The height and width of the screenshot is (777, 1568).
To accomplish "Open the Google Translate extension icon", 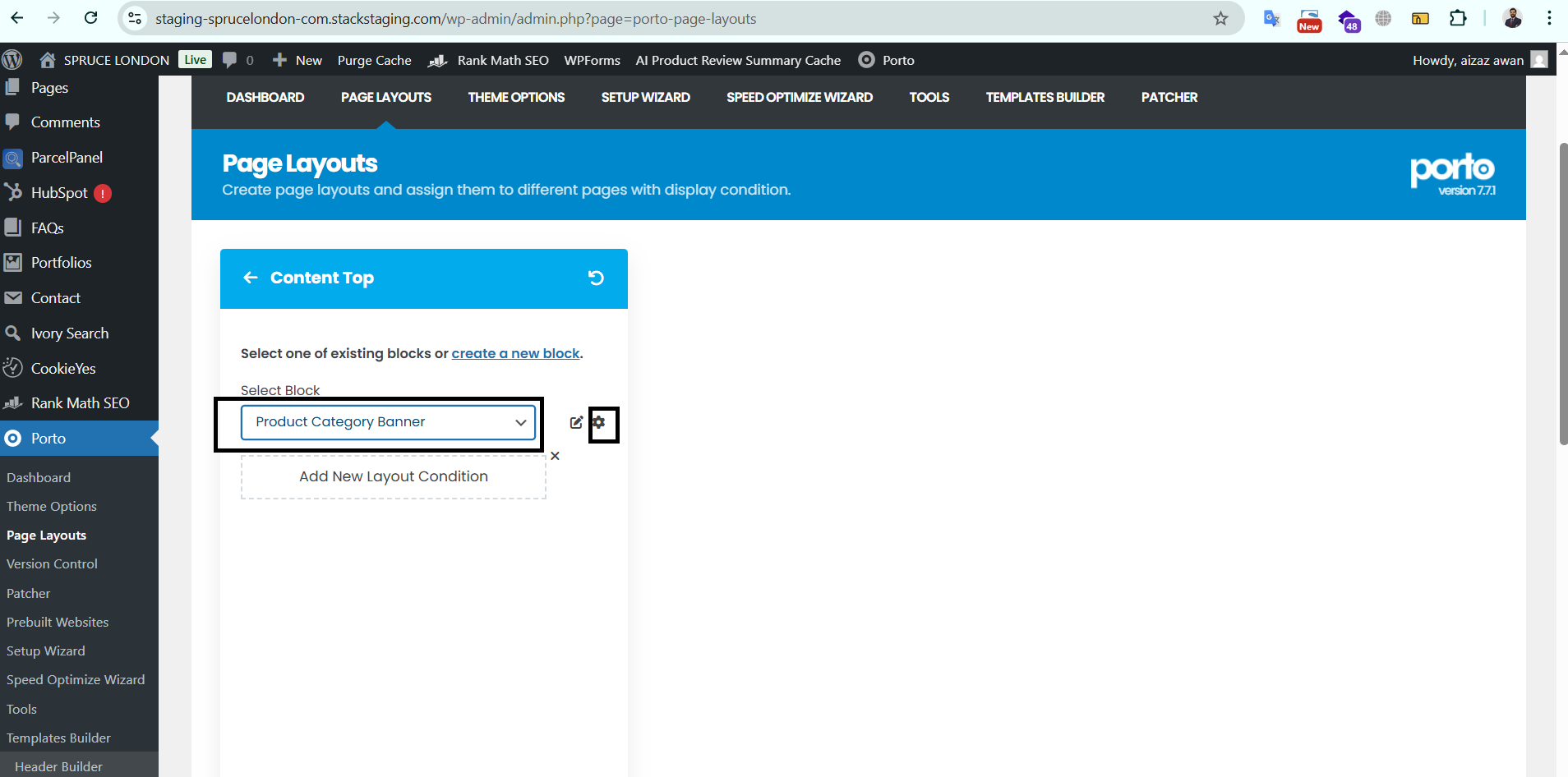I will 1271,18.
